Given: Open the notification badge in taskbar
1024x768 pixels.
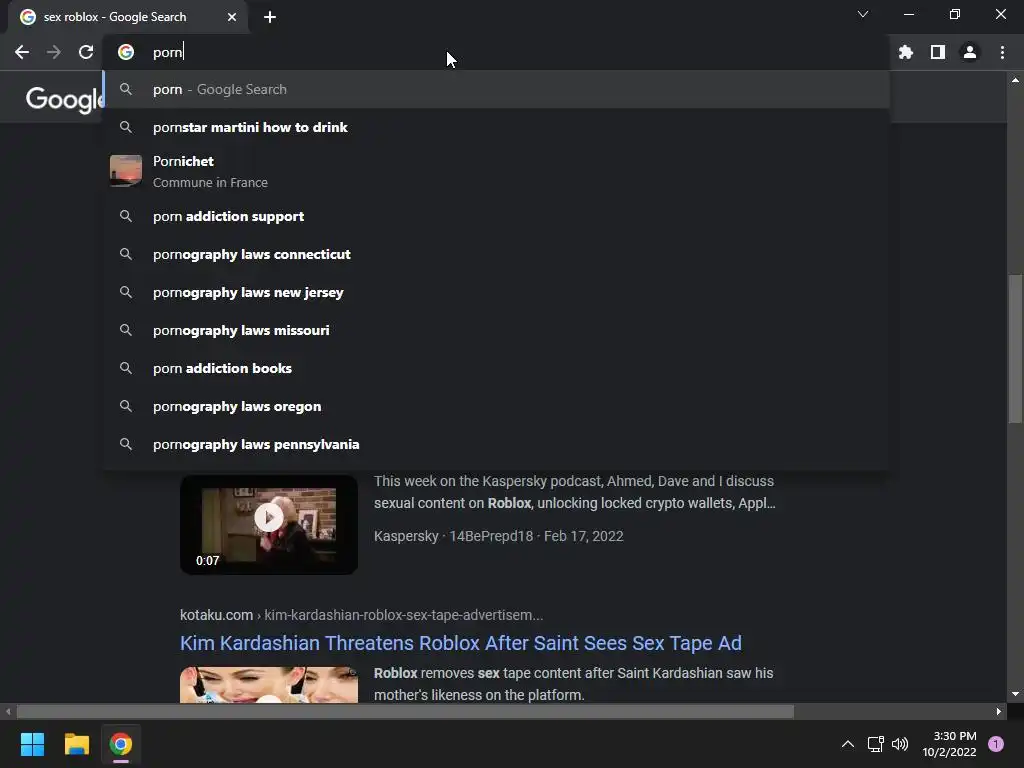Looking at the screenshot, I should click(996, 744).
